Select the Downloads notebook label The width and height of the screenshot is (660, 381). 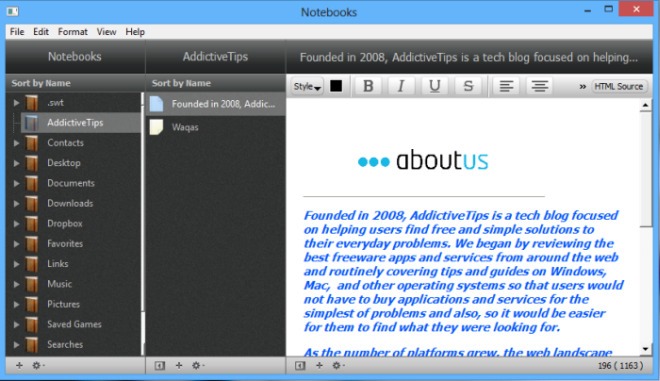click(x=70, y=203)
